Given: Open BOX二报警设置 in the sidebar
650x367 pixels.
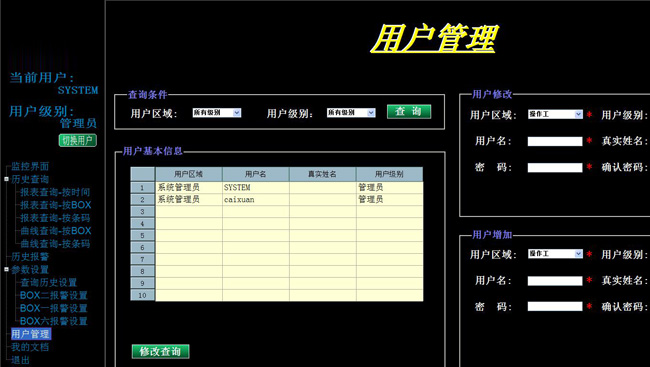Looking at the screenshot, I should tap(54, 295).
